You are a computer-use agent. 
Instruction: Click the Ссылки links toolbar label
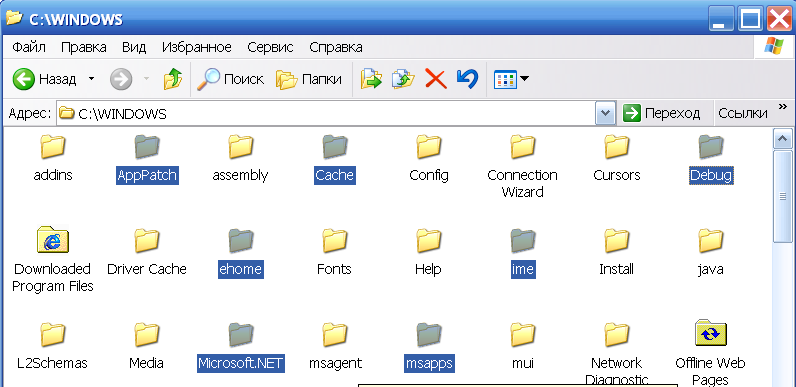coord(742,113)
